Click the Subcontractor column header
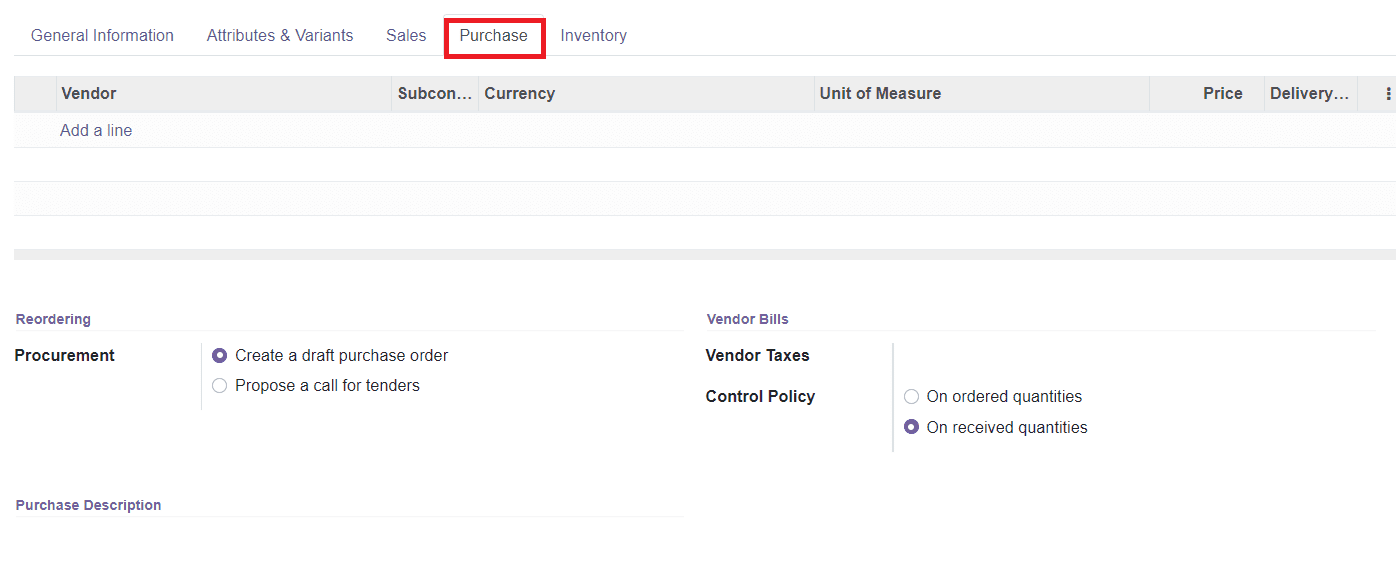 point(435,93)
